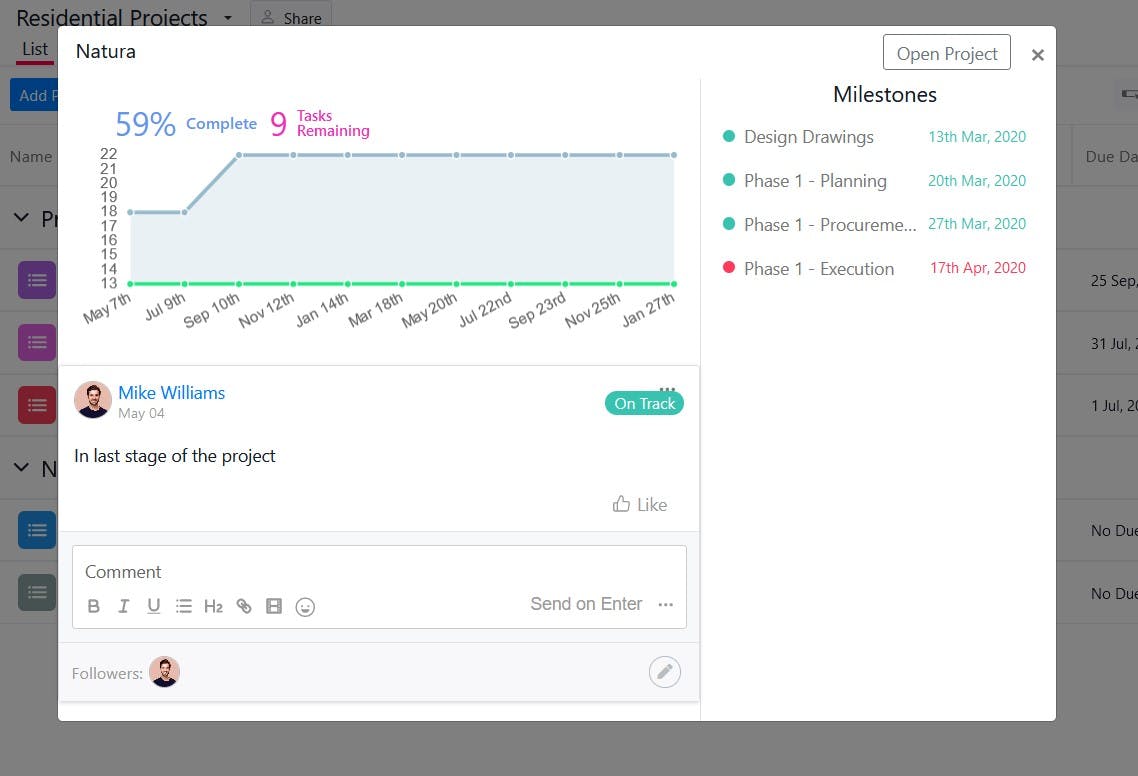Click the 59% Complete indicator

click(x=186, y=123)
